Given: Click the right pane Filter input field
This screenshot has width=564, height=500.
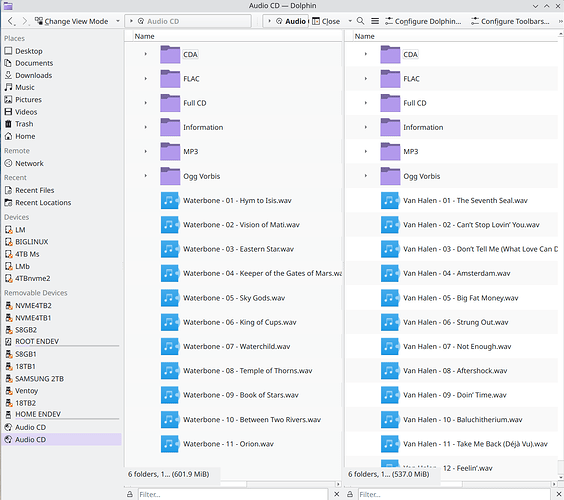Looking at the screenshot, I should pyautogui.click(x=454, y=494).
